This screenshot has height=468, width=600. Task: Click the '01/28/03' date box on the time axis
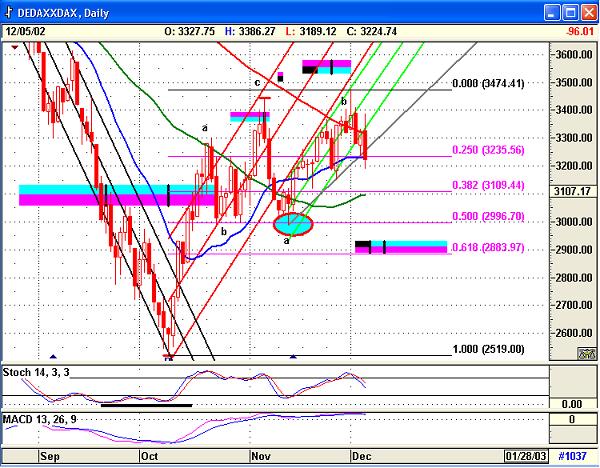pyautogui.click(x=525, y=456)
